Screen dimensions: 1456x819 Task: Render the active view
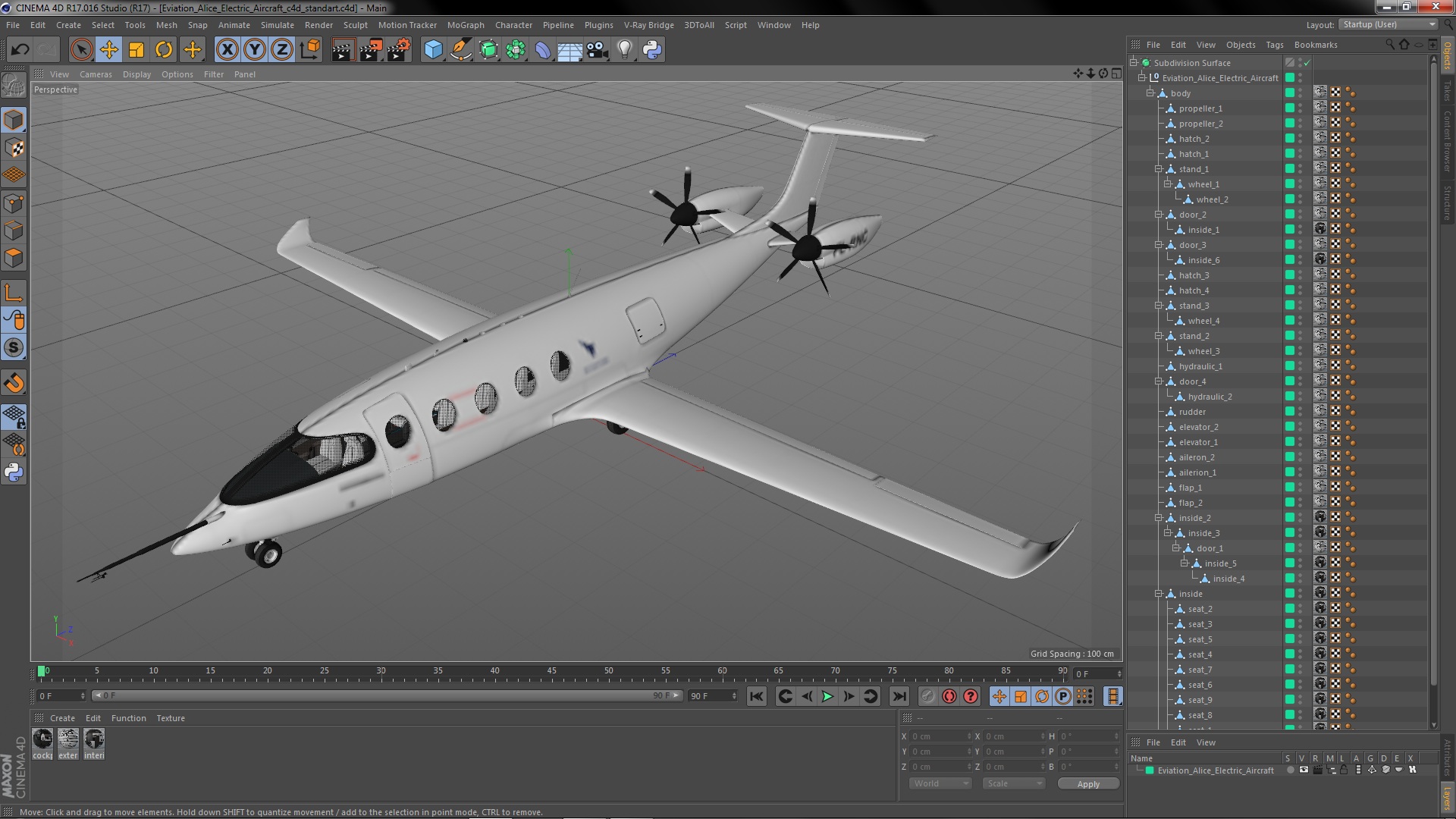pyautogui.click(x=343, y=50)
